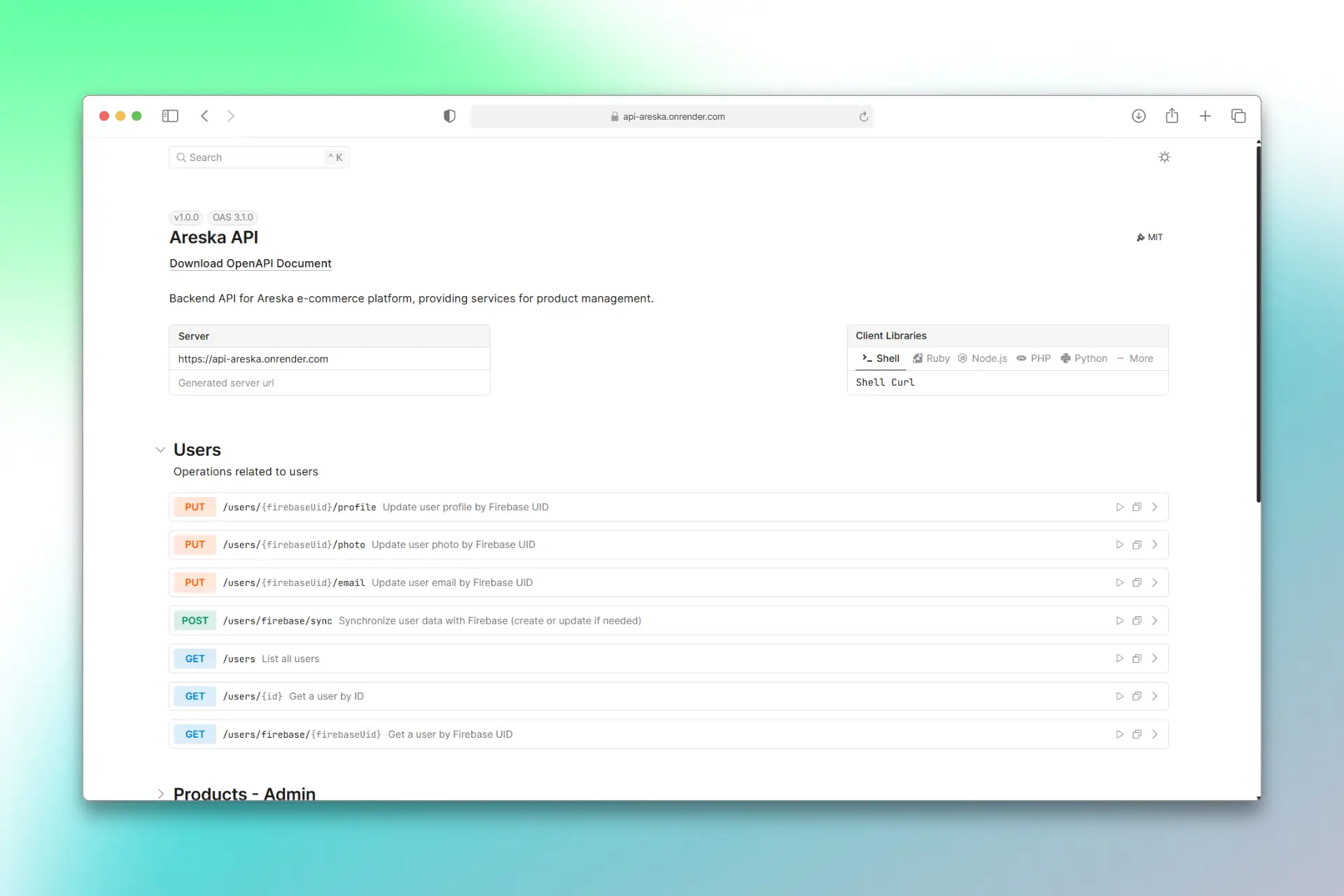
Task: Click play icon on GET /users row
Action: pyautogui.click(x=1119, y=659)
